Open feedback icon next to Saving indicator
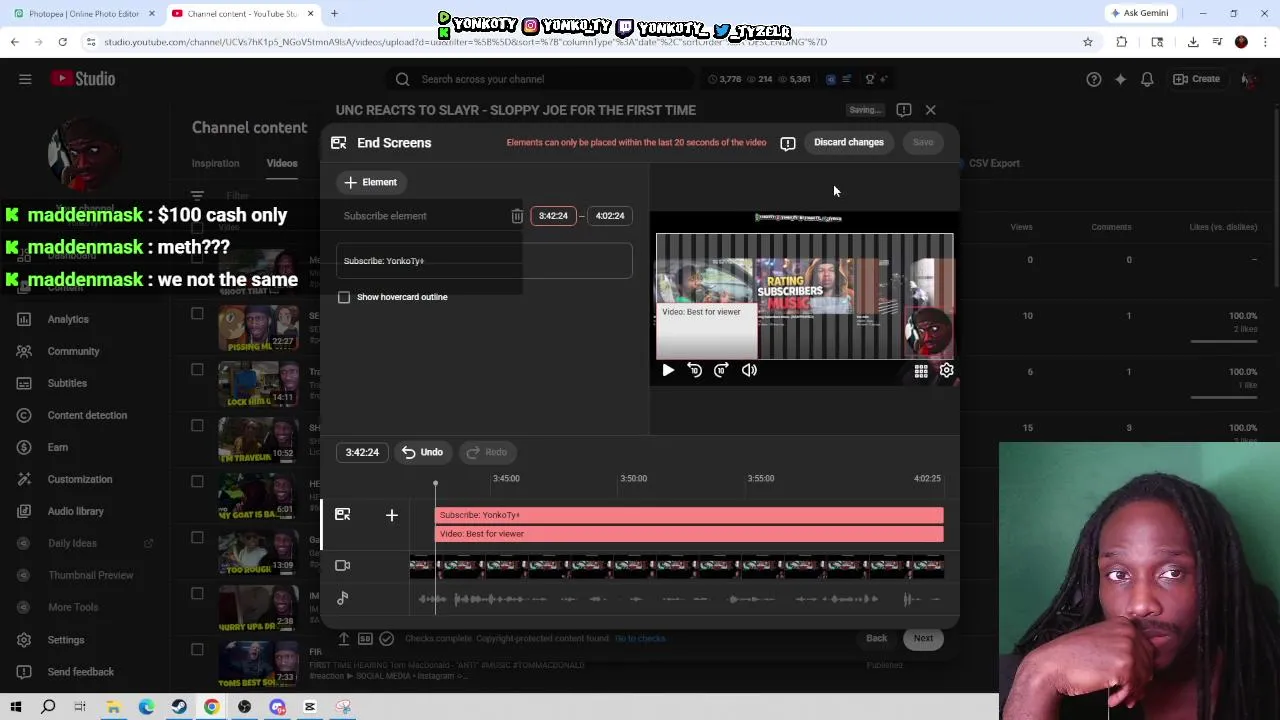This screenshot has width=1280, height=720. pyautogui.click(x=904, y=110)
